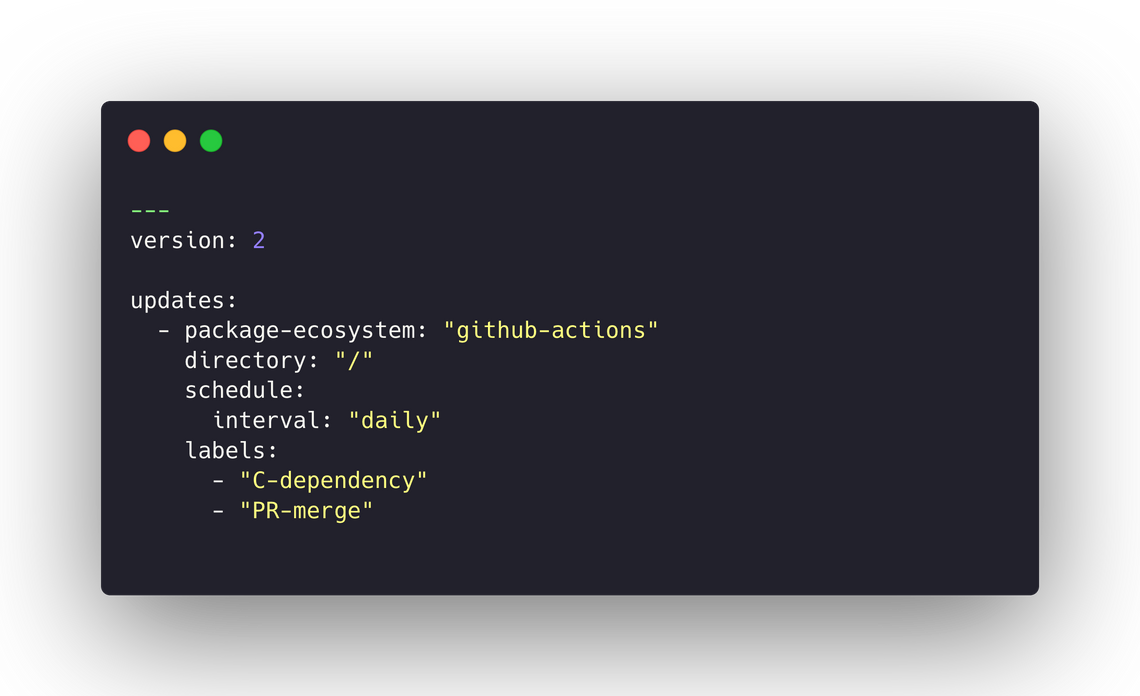Click the yellow minimize dot
Image resolution: width=1140 pixels, height=696 pixels.
[x=175, y=141]
